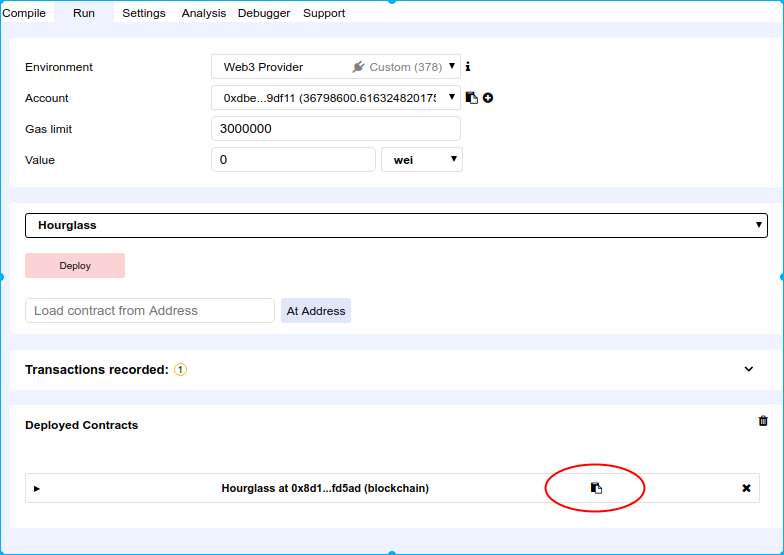
Task: Copy the deployed Hourglass contract address
Action: [596, 488]
